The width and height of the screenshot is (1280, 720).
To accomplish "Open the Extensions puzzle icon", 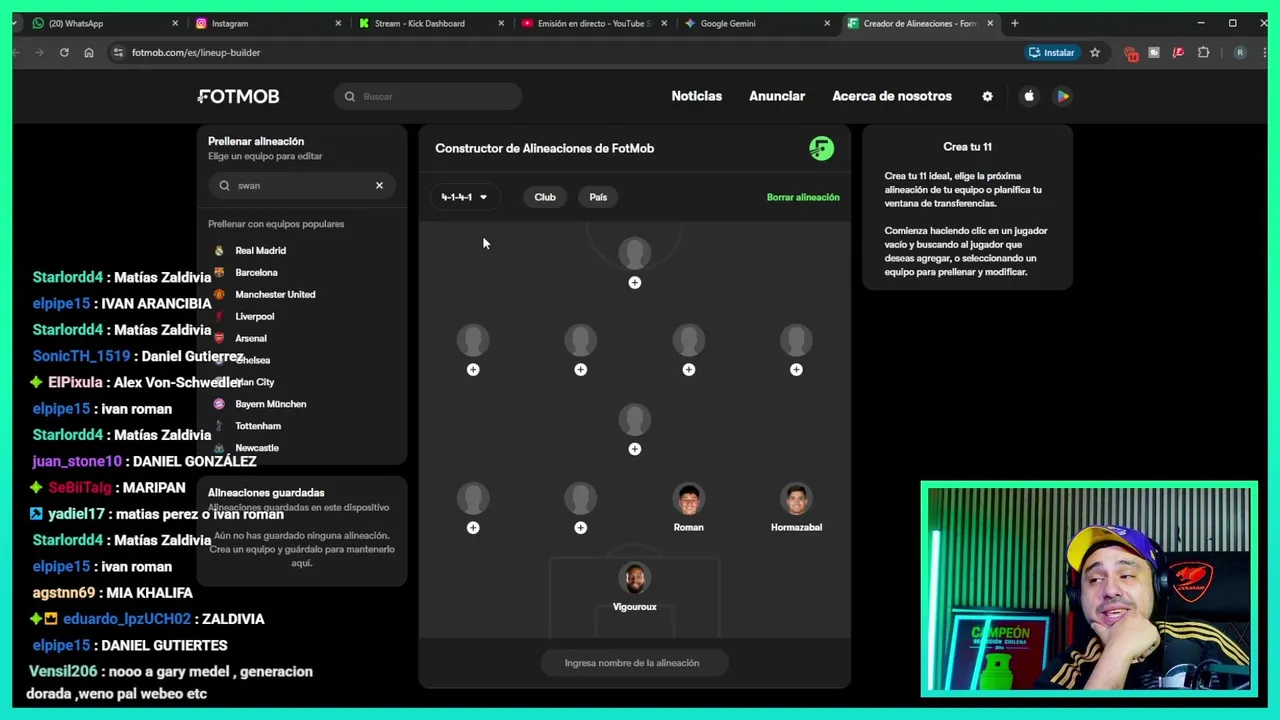I will 1203,52.
